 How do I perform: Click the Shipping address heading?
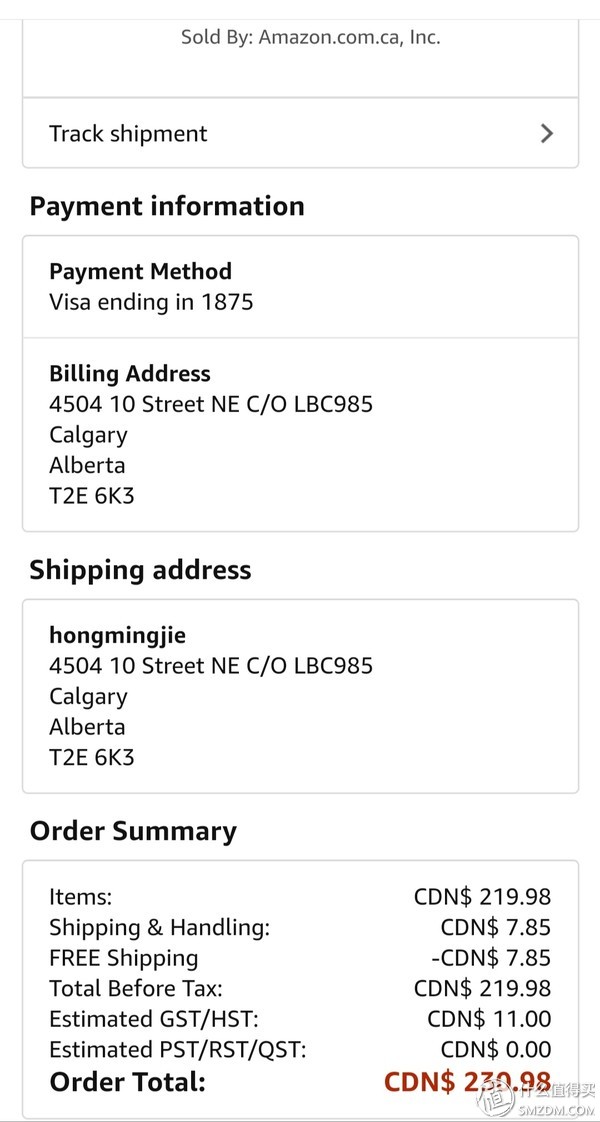point(140,570)
